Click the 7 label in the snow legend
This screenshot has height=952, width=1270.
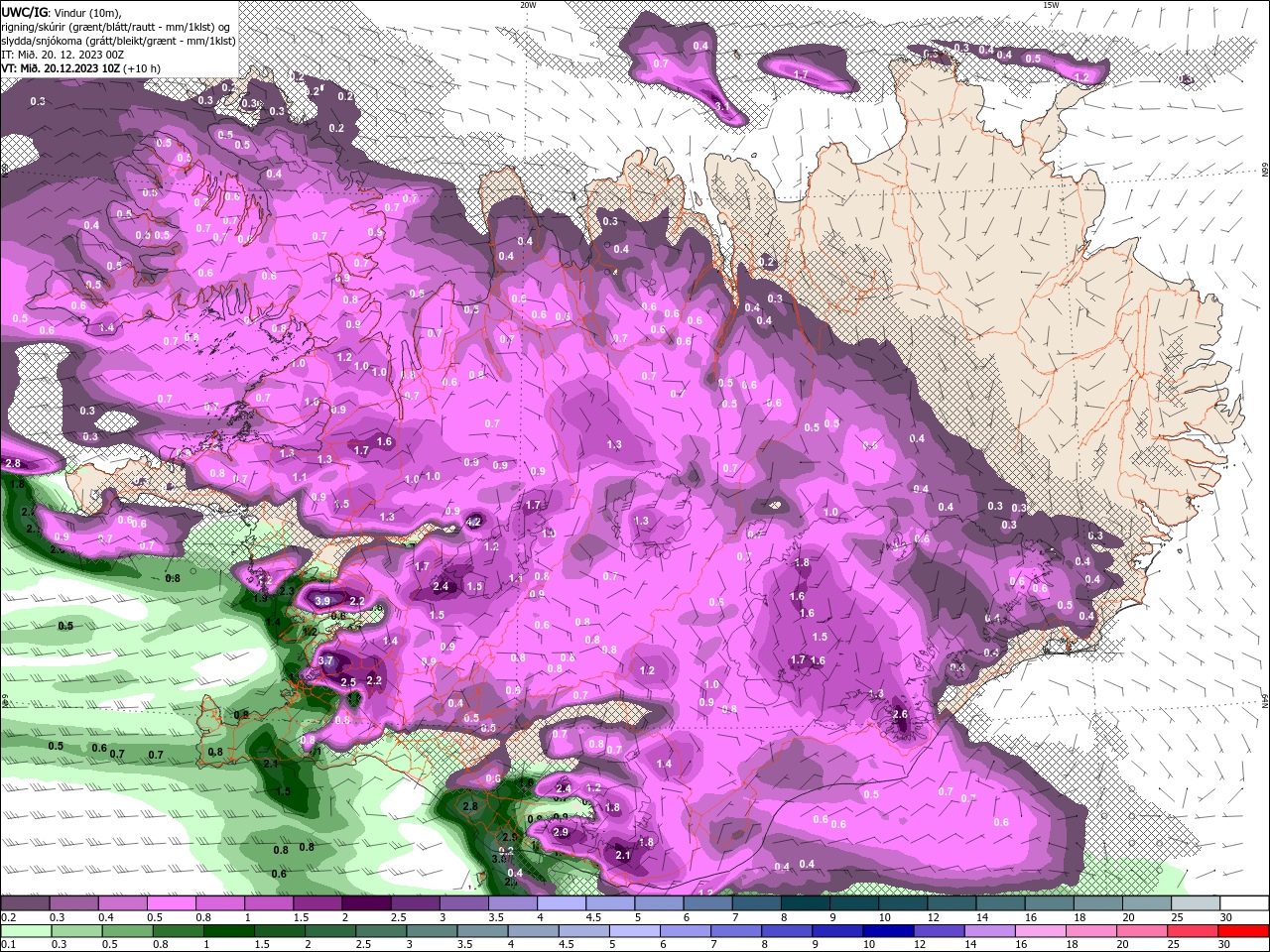733,917
